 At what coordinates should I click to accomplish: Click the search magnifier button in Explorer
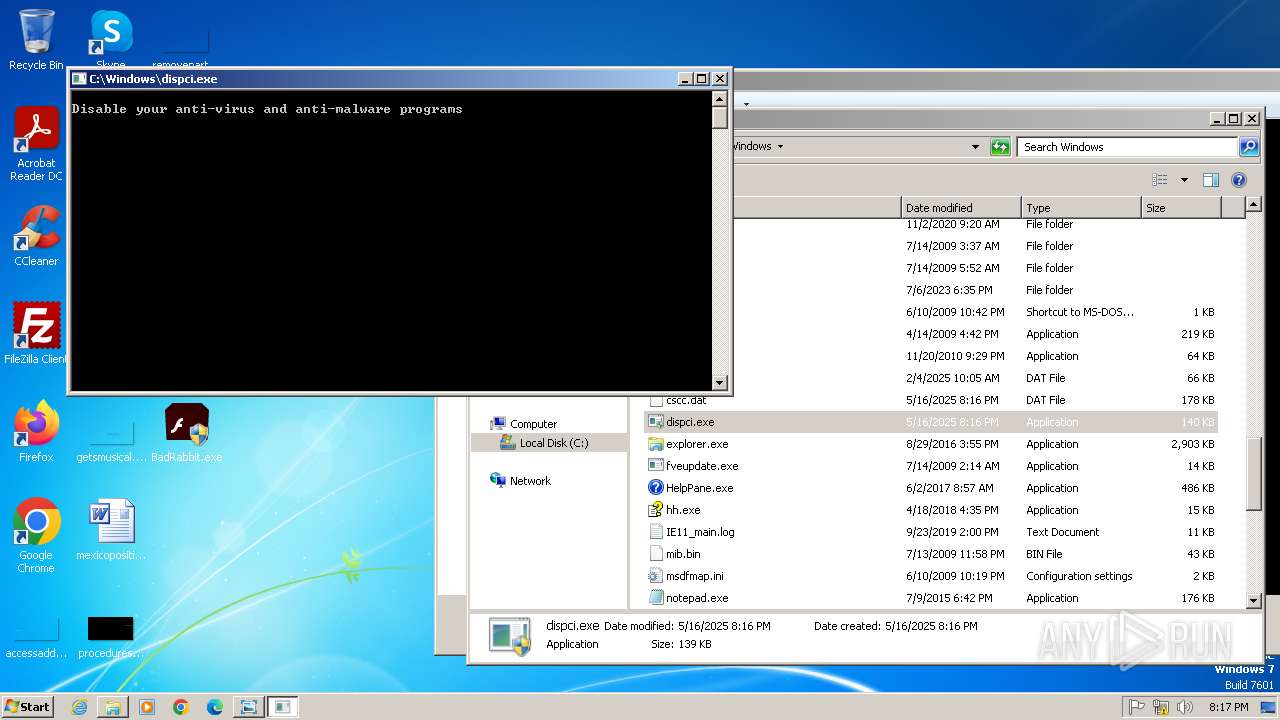(x=1249, y=147)
